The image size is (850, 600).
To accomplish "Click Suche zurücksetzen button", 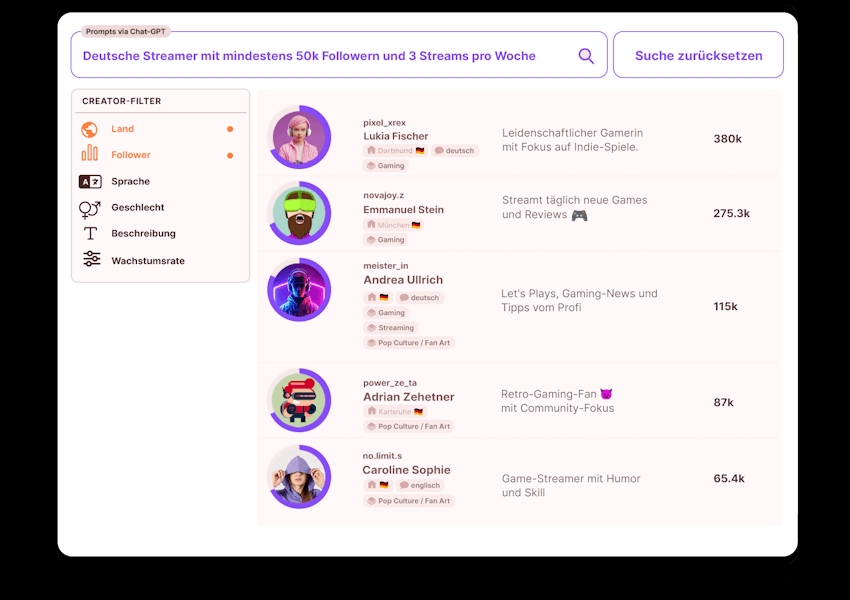I will click(x=698, y=56).
